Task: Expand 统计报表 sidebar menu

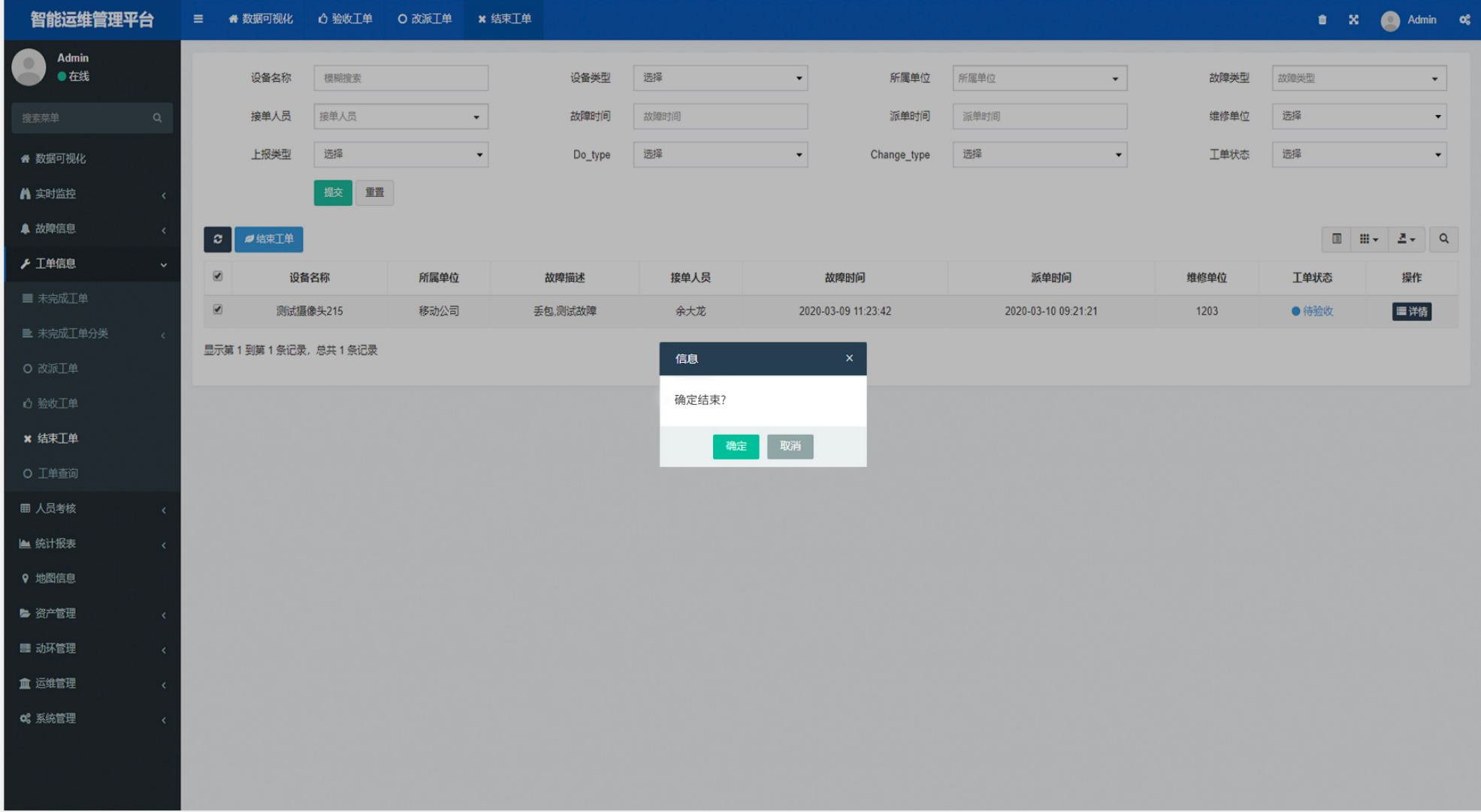Action: (x=92, y=544)
